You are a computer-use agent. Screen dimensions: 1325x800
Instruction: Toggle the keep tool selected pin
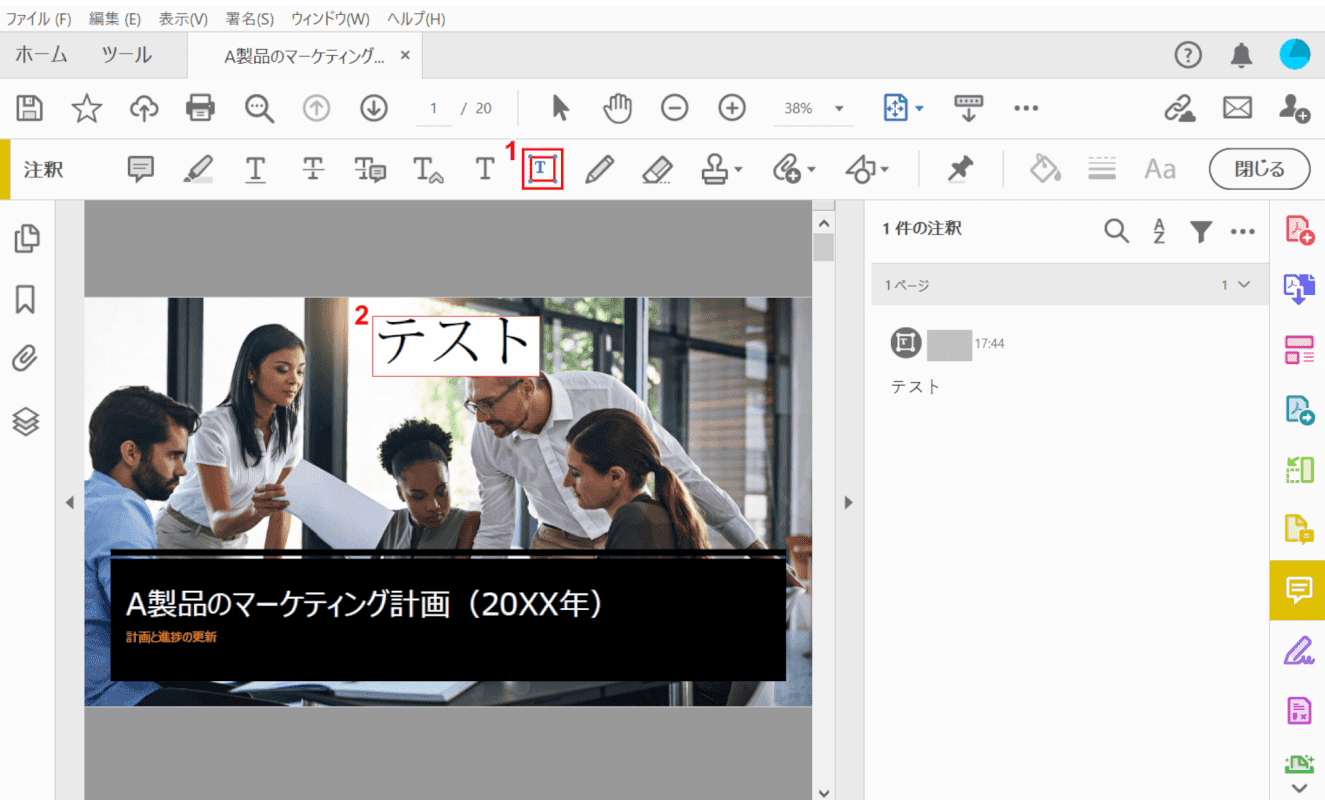961,169
